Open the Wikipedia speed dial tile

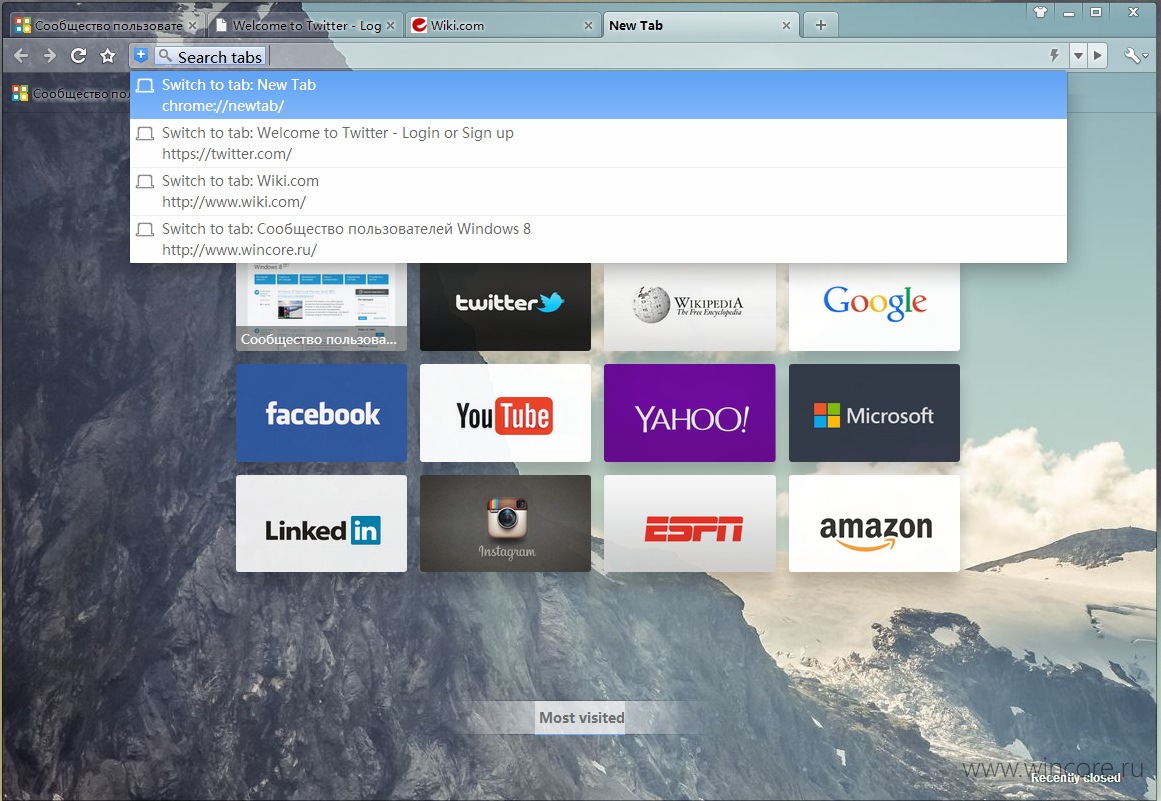(689, 306)
